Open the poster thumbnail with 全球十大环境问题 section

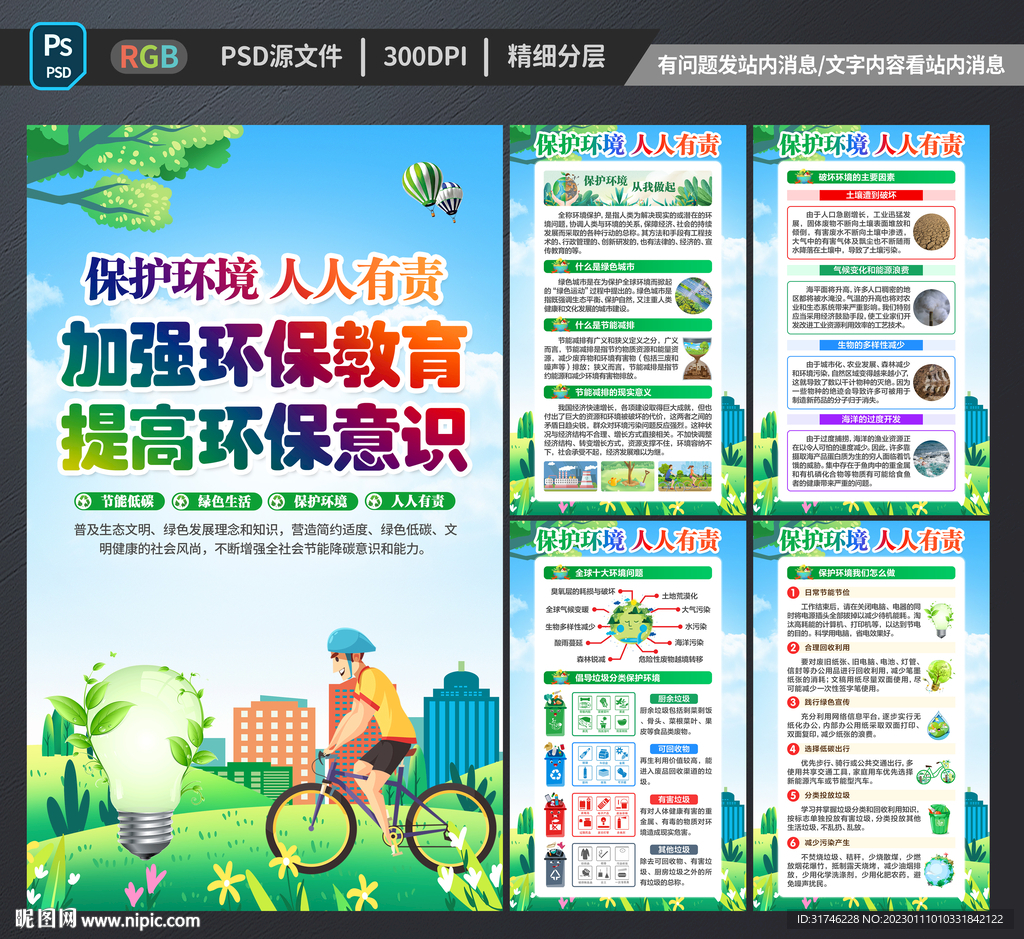(628, 715)
